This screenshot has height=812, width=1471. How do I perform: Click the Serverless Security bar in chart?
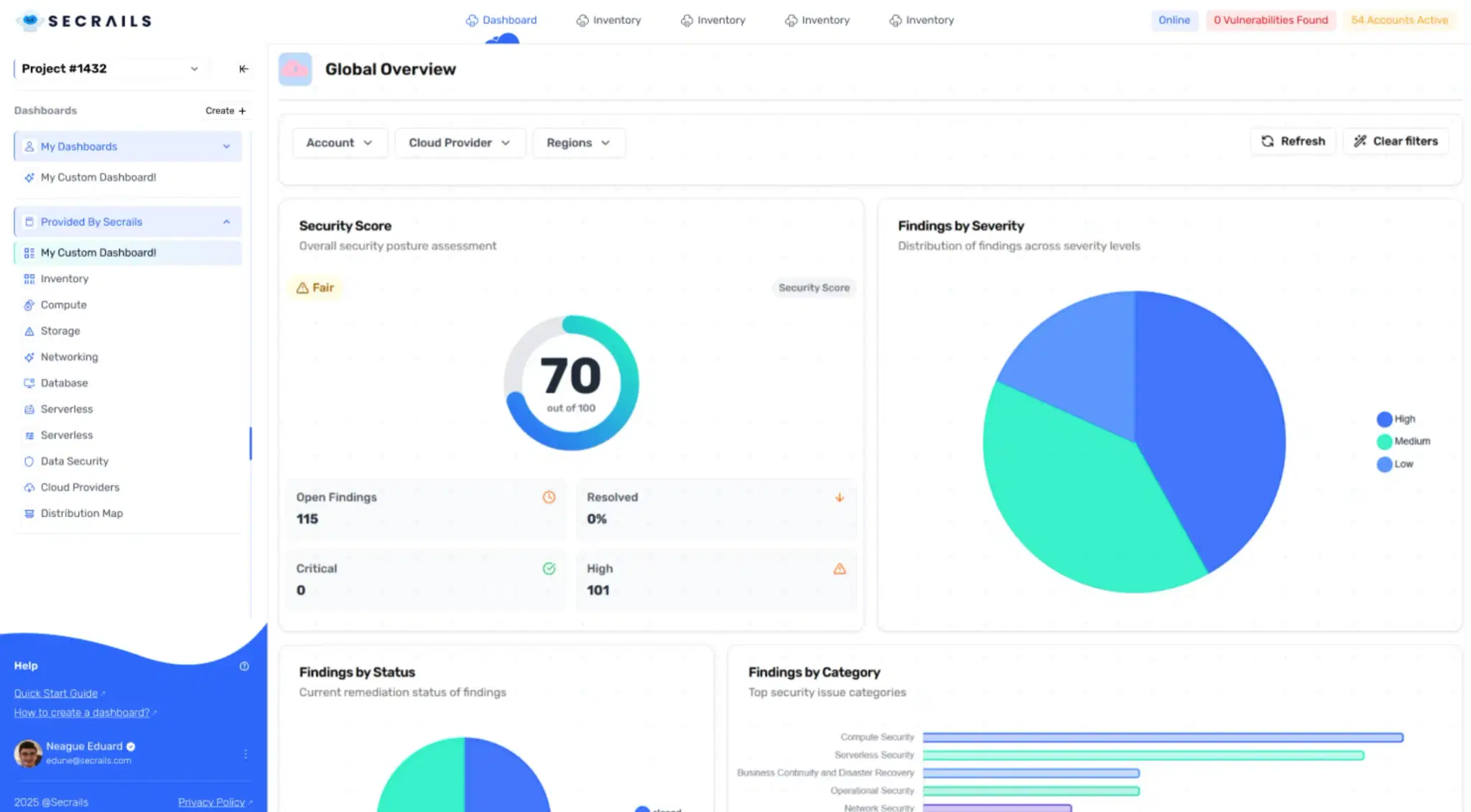click(x=1143, y=755)
